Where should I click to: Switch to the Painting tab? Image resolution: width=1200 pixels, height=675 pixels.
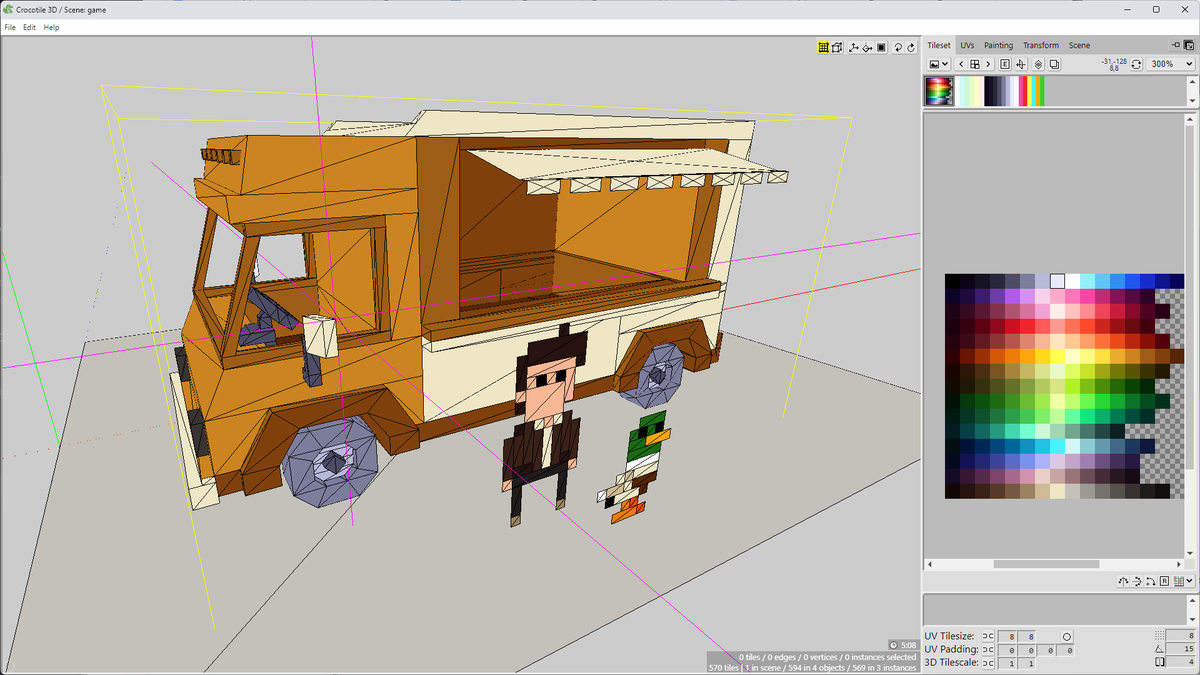[x=998, y=45]
